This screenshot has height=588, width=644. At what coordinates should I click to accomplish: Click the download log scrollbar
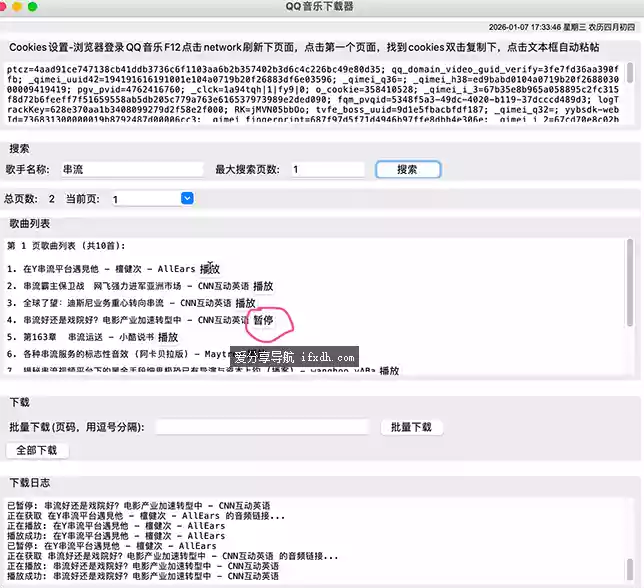(630, 569)
